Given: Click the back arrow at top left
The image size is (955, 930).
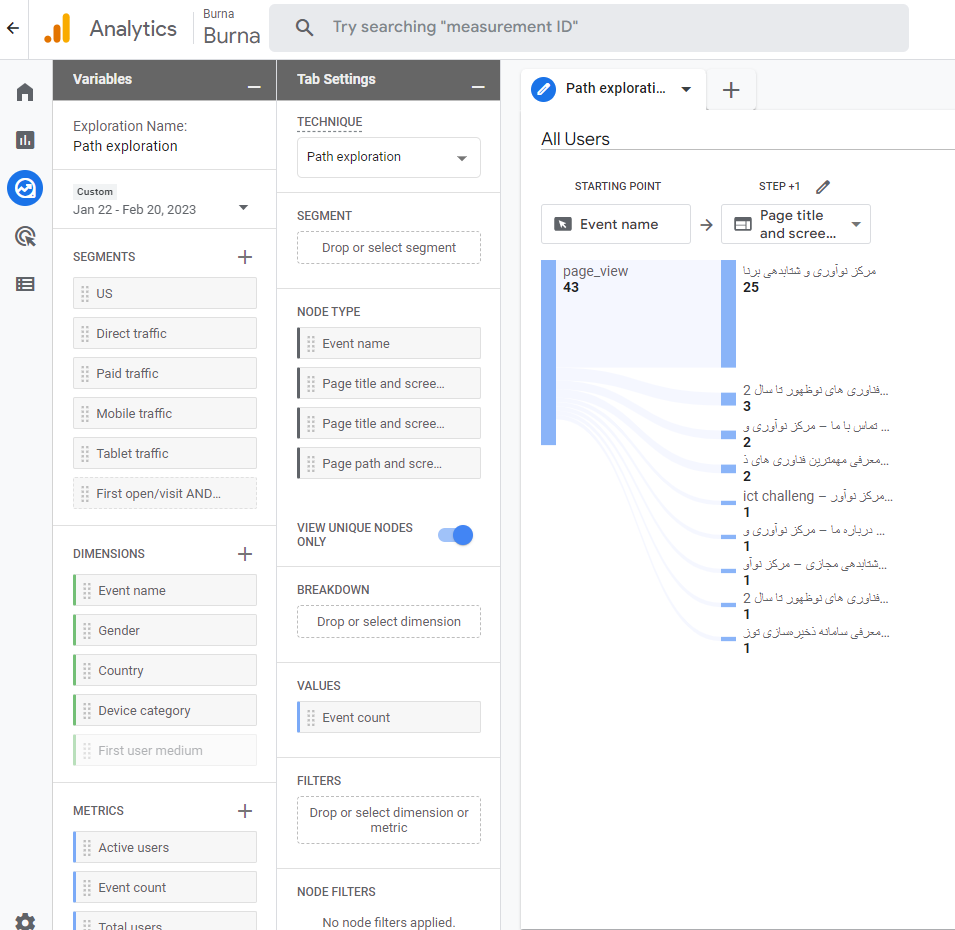Looking at the screenshot, I should (13, 28).
